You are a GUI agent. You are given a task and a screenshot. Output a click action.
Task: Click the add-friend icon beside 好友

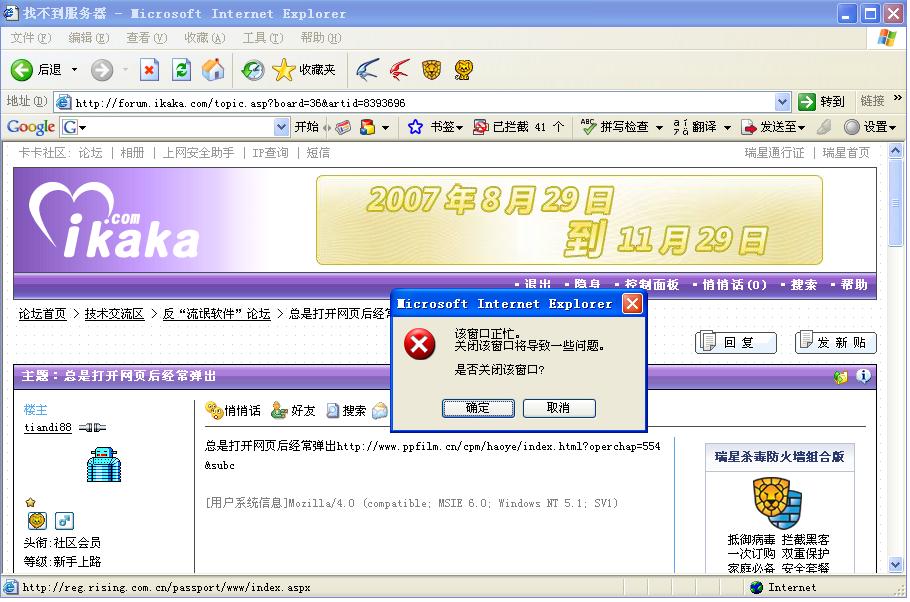click(279, 410)
